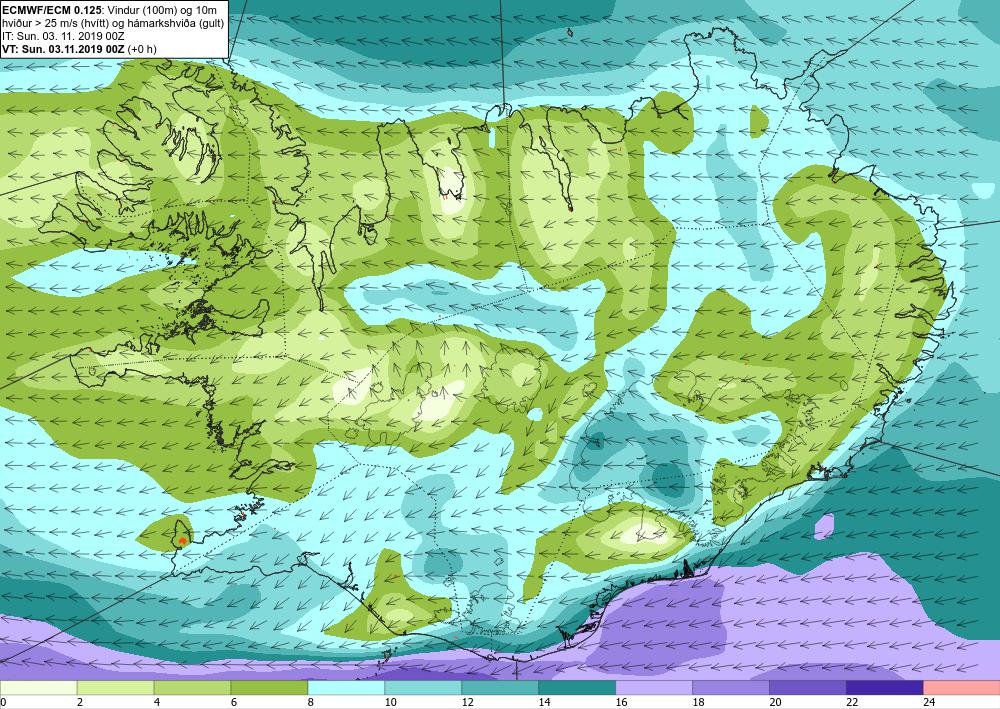Click the legend scale label 20

coord(776,702)
